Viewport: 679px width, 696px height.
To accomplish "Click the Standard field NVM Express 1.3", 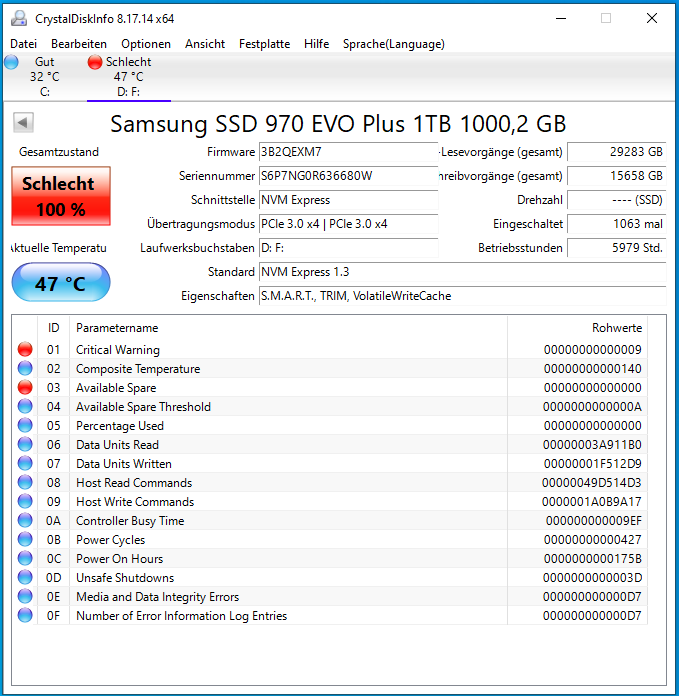I will coord(462,272).
